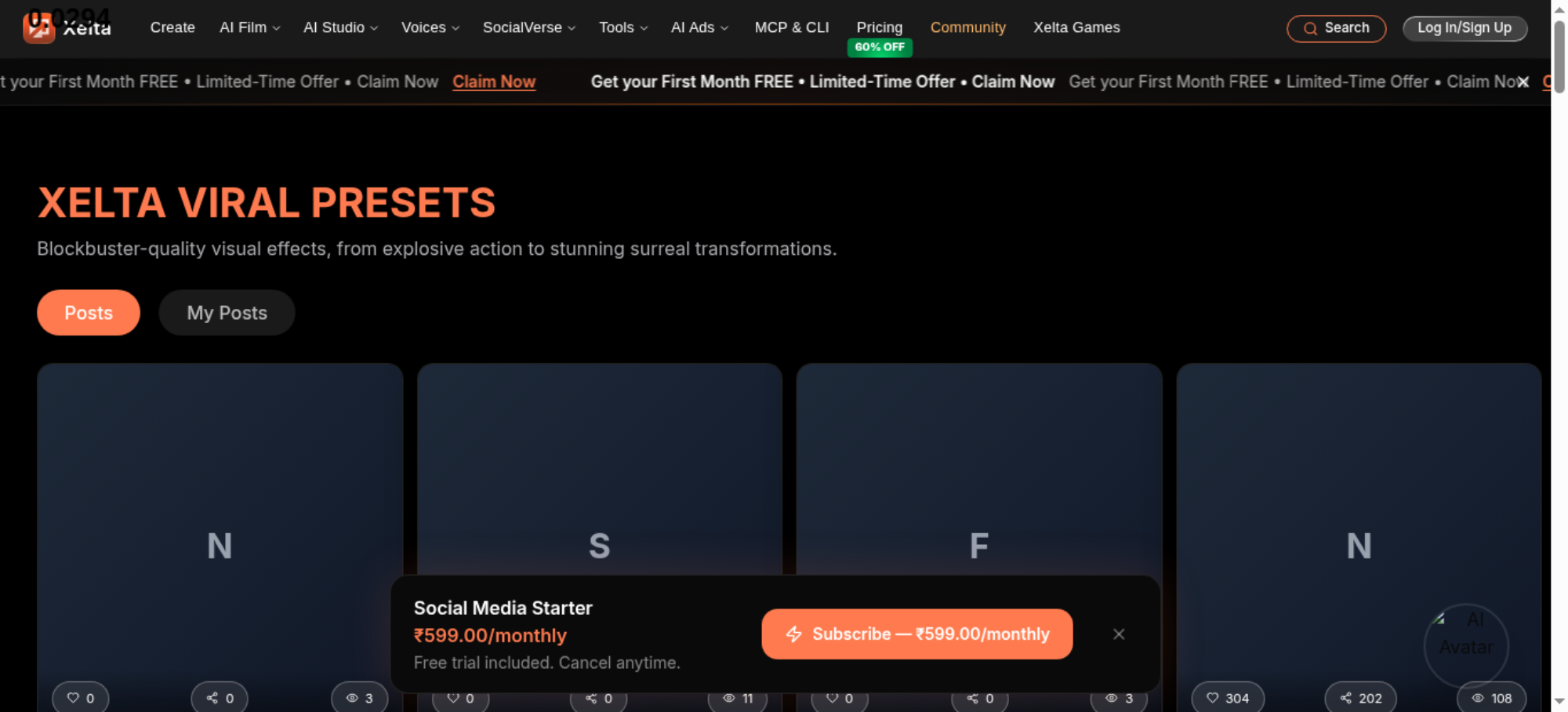Click the "Blockbuster-quality visual effects" subtitle

pos(437,249)
